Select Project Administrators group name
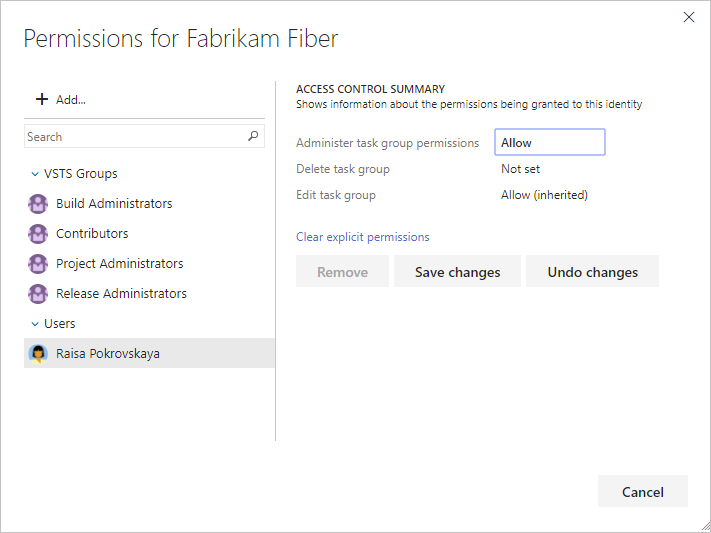711x533 pixels. click(120, 264)
